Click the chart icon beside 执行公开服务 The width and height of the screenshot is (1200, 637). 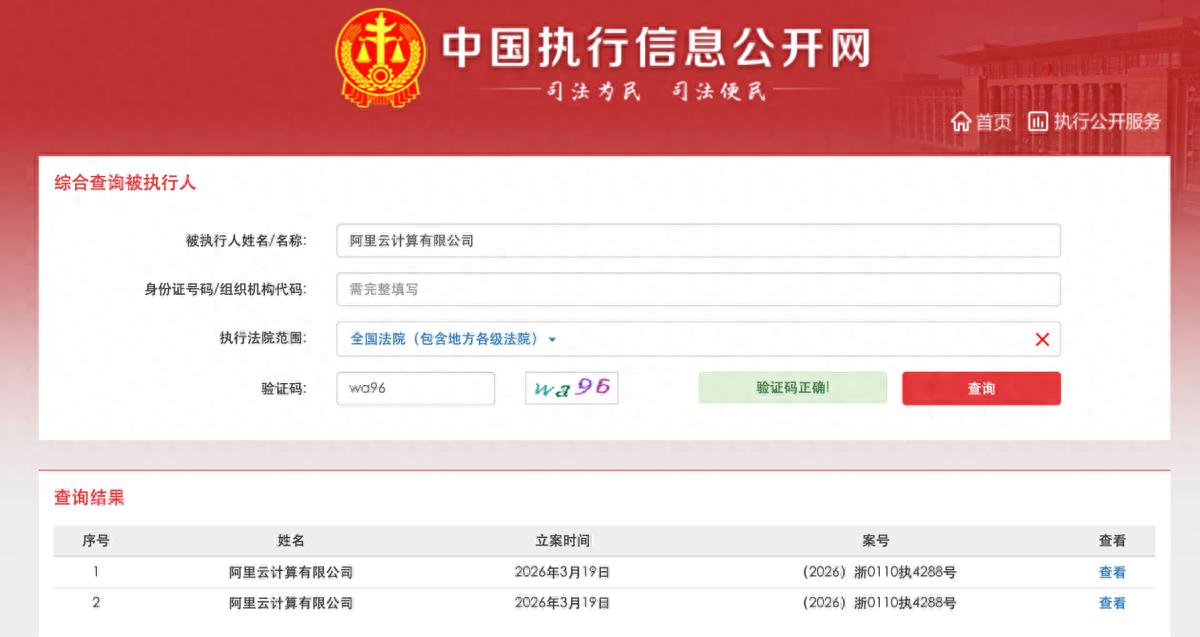click(x=1038, y=122)
